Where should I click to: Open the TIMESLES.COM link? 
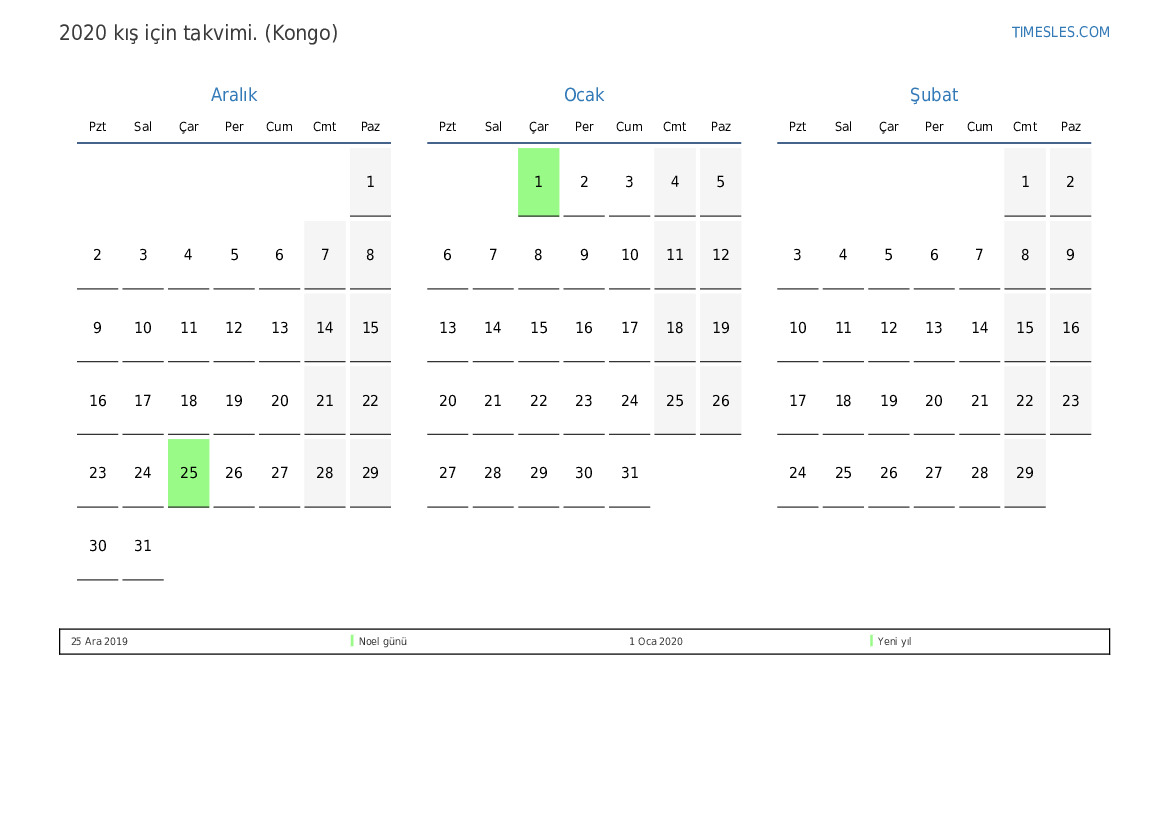1060,32
